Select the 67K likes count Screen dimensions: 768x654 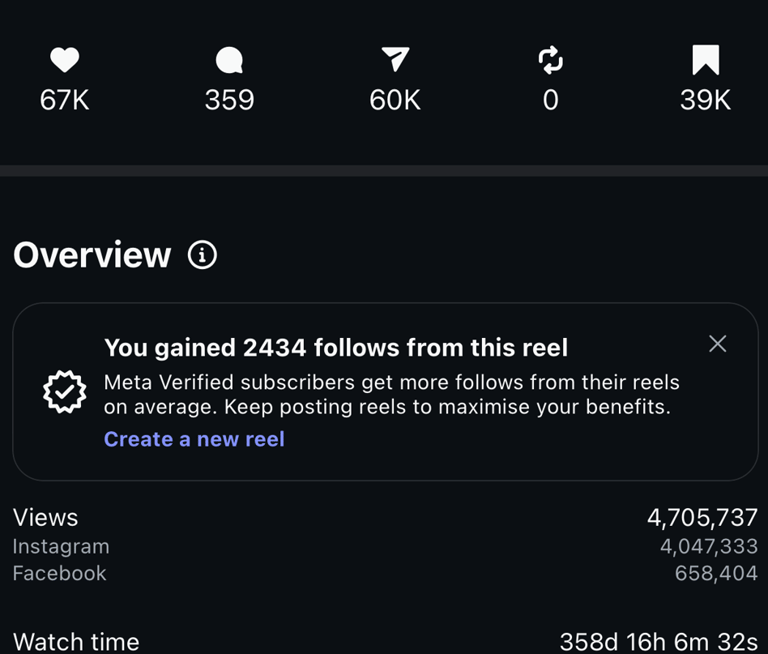coord(65,100)
